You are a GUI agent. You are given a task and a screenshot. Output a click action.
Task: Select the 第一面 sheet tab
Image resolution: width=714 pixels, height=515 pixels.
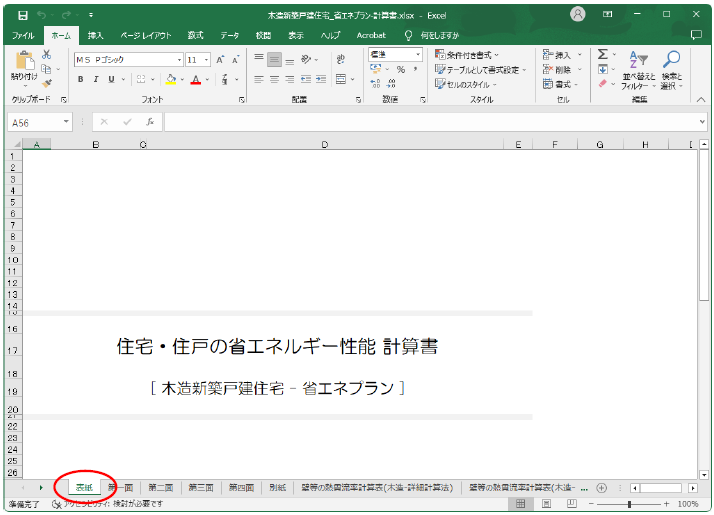[x=121, y=488]
